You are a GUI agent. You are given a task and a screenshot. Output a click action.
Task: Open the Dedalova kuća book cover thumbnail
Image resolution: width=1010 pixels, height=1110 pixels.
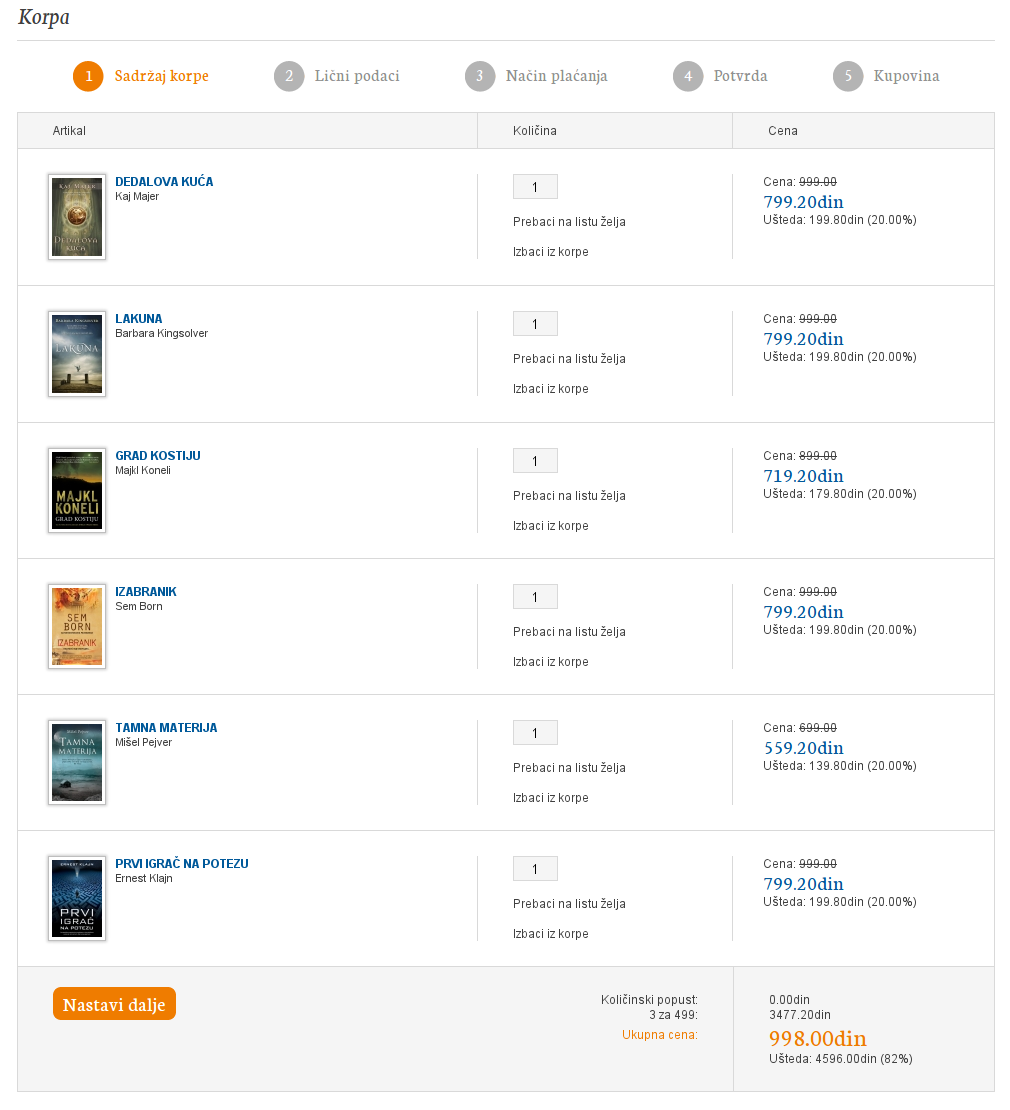tap(77, 217)
